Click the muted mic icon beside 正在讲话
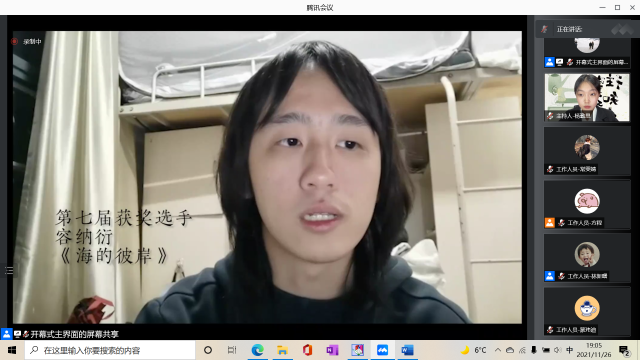The width and height of the screenshot is (640, 360). tap(544, 29)
